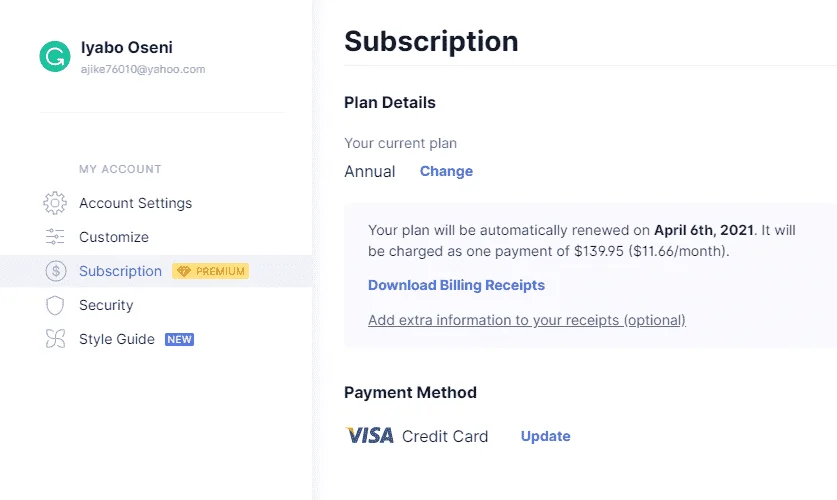This screenshot has height=500, width=837.
Task: Update the credit card payment method
Action: click(546, 436)
